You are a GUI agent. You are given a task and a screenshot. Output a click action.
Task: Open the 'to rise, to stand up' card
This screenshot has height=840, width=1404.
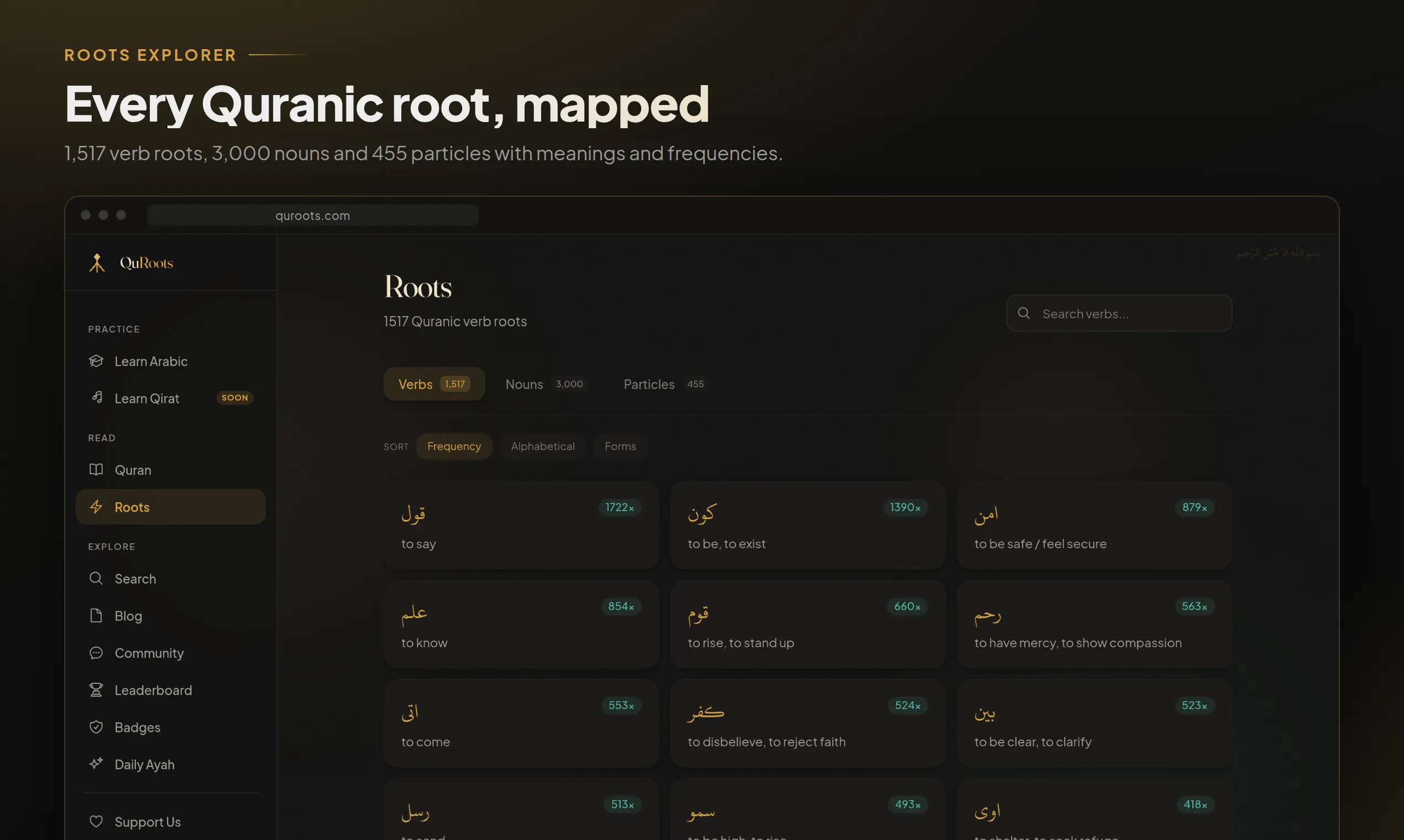[808, 624]
